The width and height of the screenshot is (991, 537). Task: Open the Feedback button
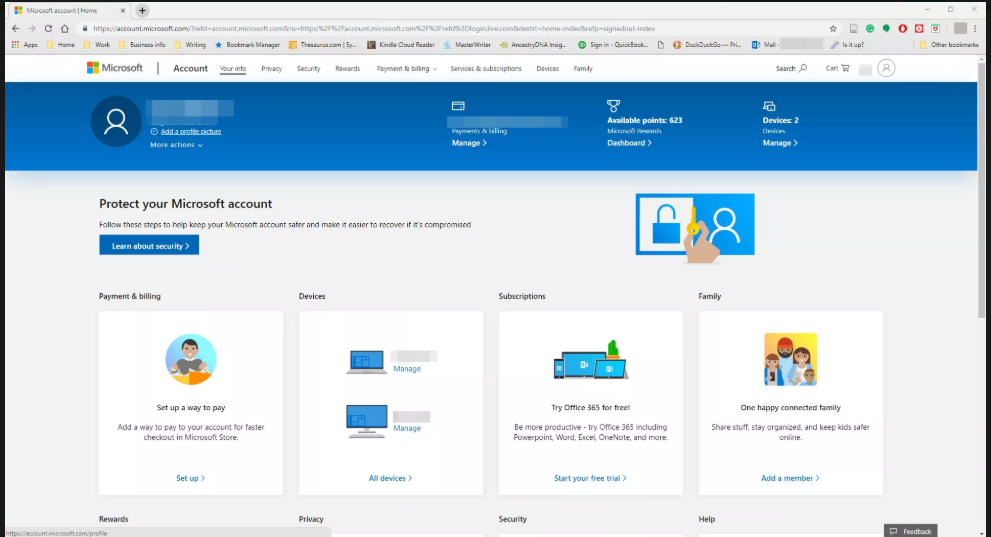pyautogui.click(x=911, y=531)
